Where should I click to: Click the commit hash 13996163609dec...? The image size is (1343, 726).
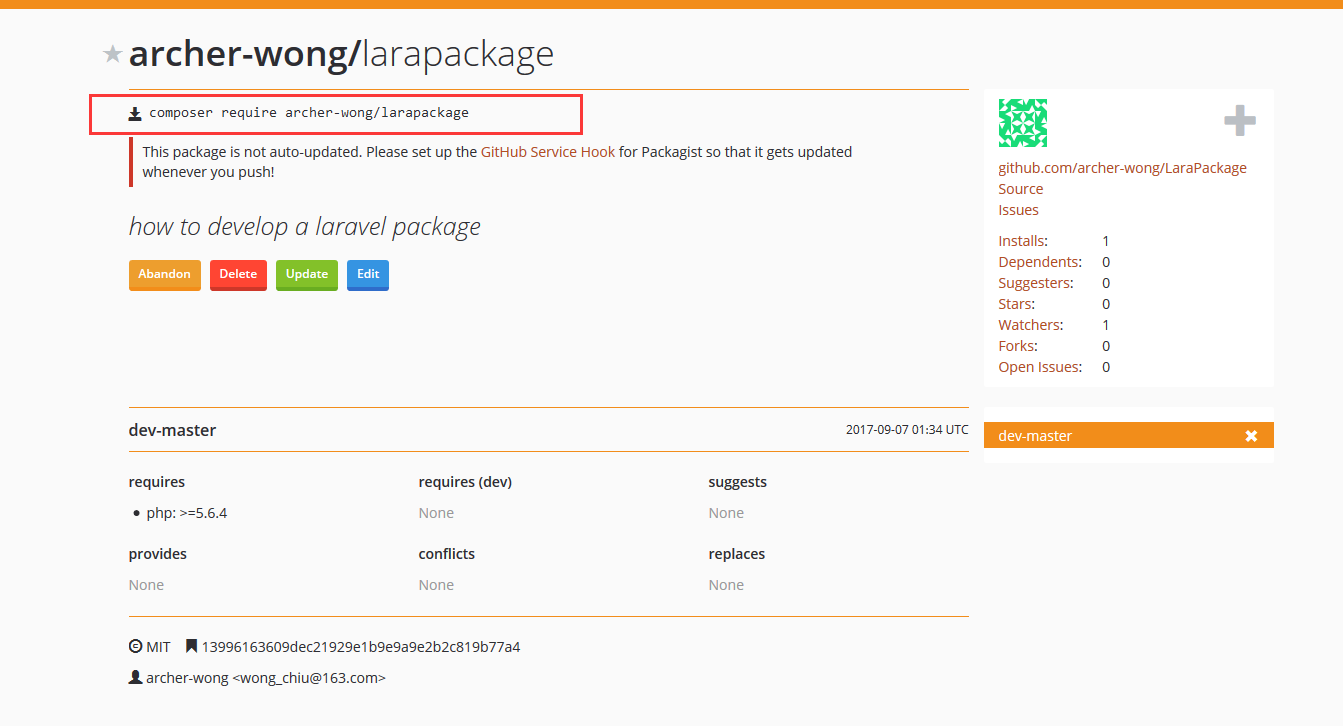(361, 647)
